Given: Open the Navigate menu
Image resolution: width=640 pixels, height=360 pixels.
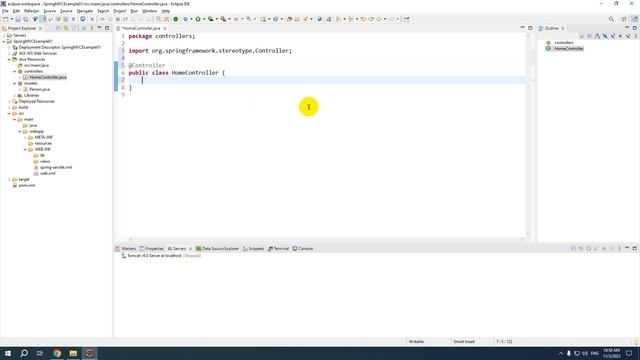Looking at the screenshot, I should (x=85, y=11).
